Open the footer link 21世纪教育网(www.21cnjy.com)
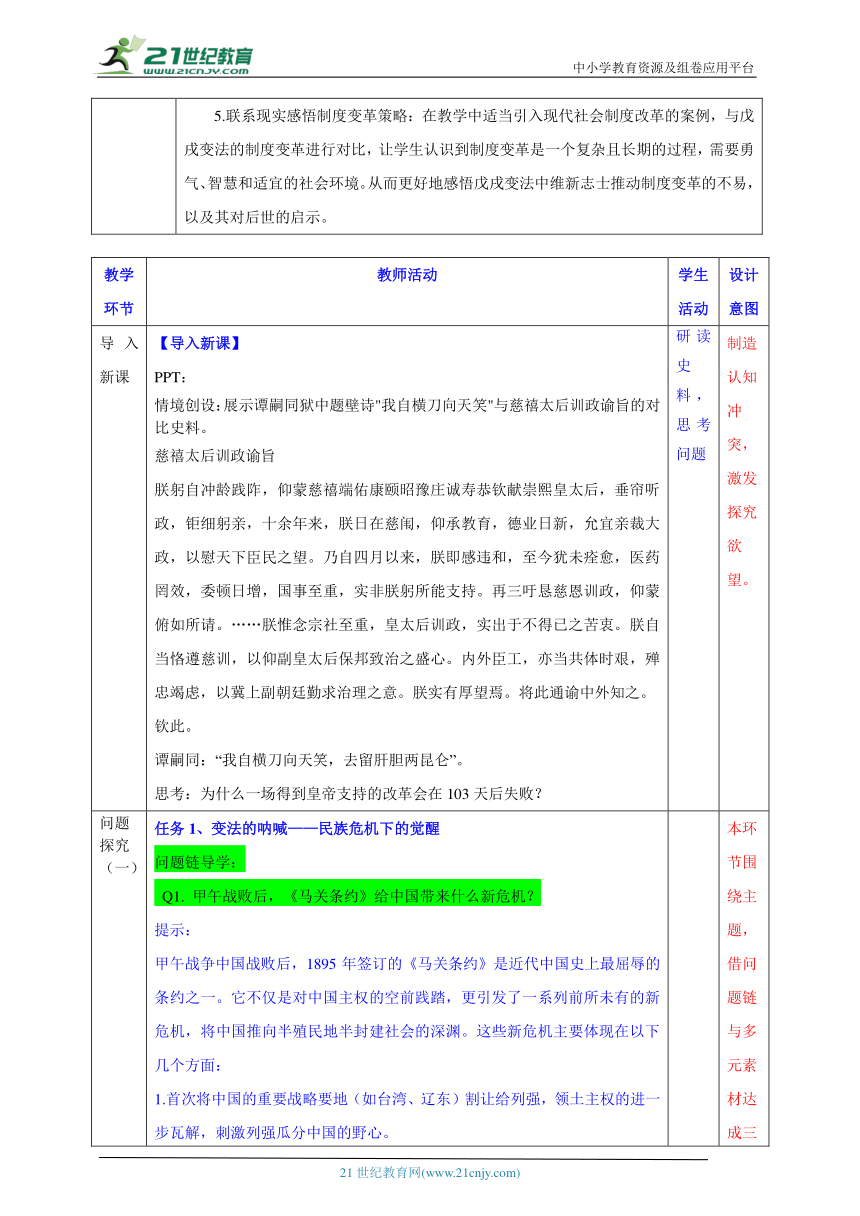860x1216 pixels. [430, 1173]
